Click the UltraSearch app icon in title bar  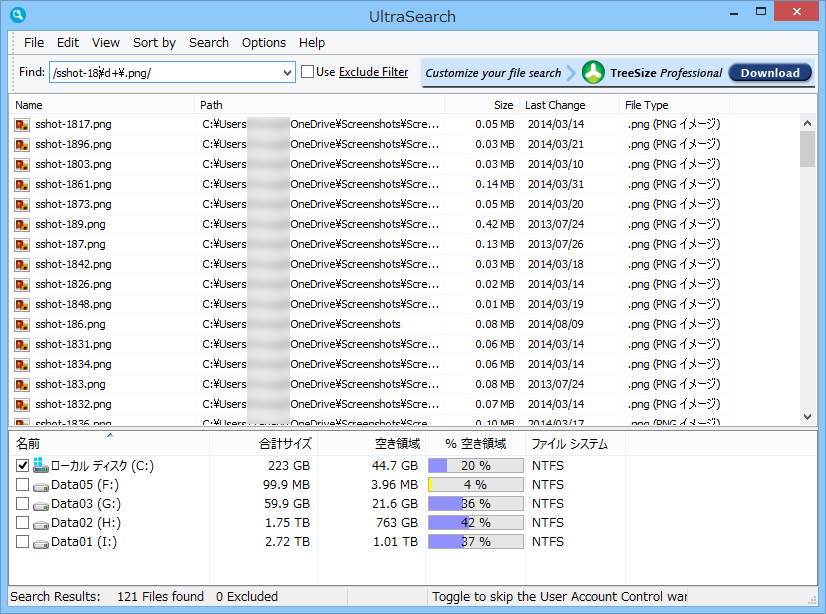(18, 15)
